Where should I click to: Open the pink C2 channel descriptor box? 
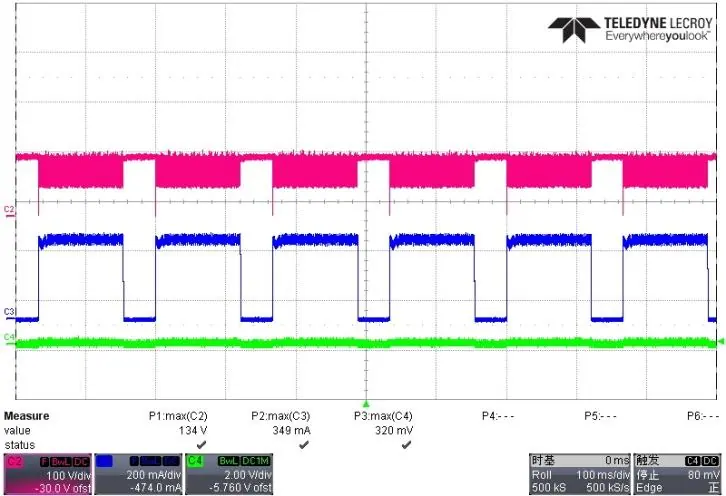tap(48, 474)
